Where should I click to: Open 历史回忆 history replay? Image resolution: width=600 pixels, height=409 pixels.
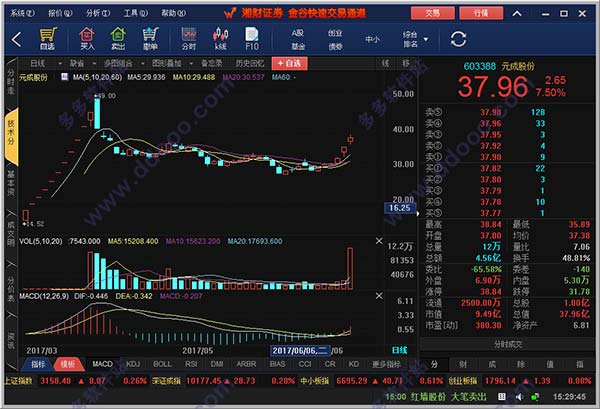[x=250, y=63]
